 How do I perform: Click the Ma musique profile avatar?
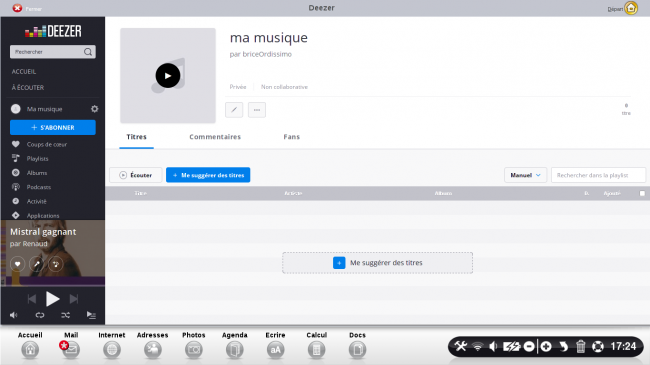pyautogui.click(x=16, y=109)
